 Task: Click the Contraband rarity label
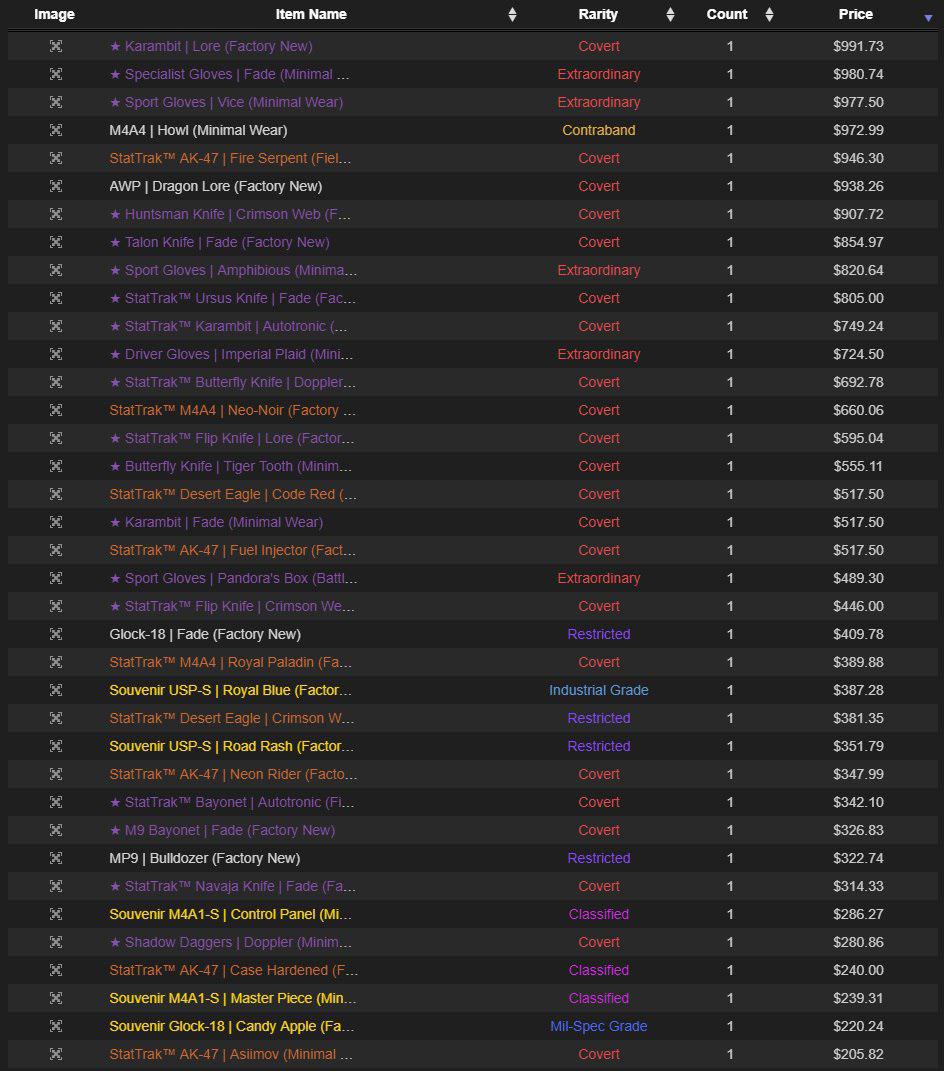598,130
